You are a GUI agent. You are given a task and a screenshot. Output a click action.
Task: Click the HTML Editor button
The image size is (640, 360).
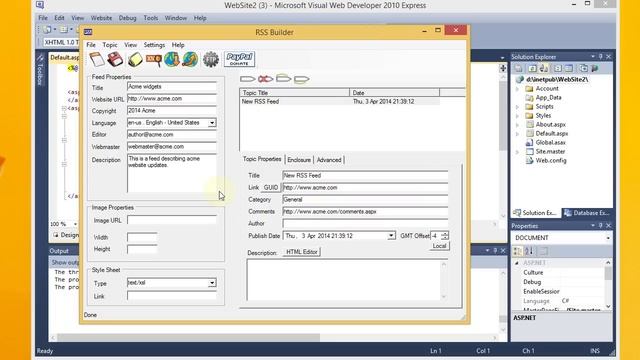click(302, 252)
